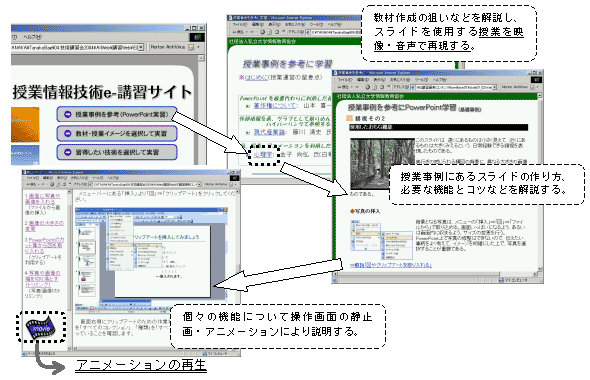Click arrow icon on 習得したい技術 button
590x380 pixels.
tap(68, 152)
